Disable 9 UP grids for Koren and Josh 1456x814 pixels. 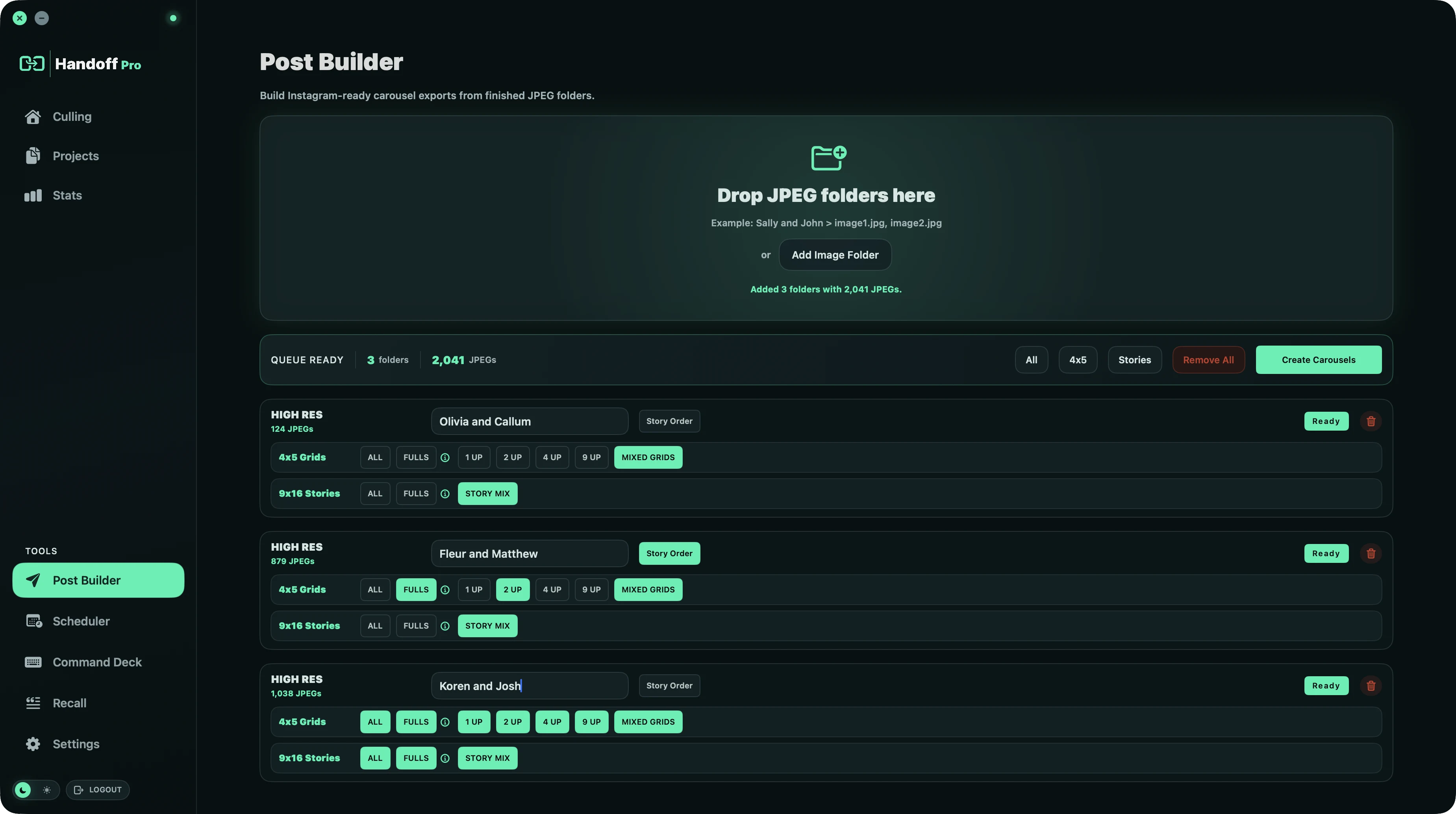(591, 722)
